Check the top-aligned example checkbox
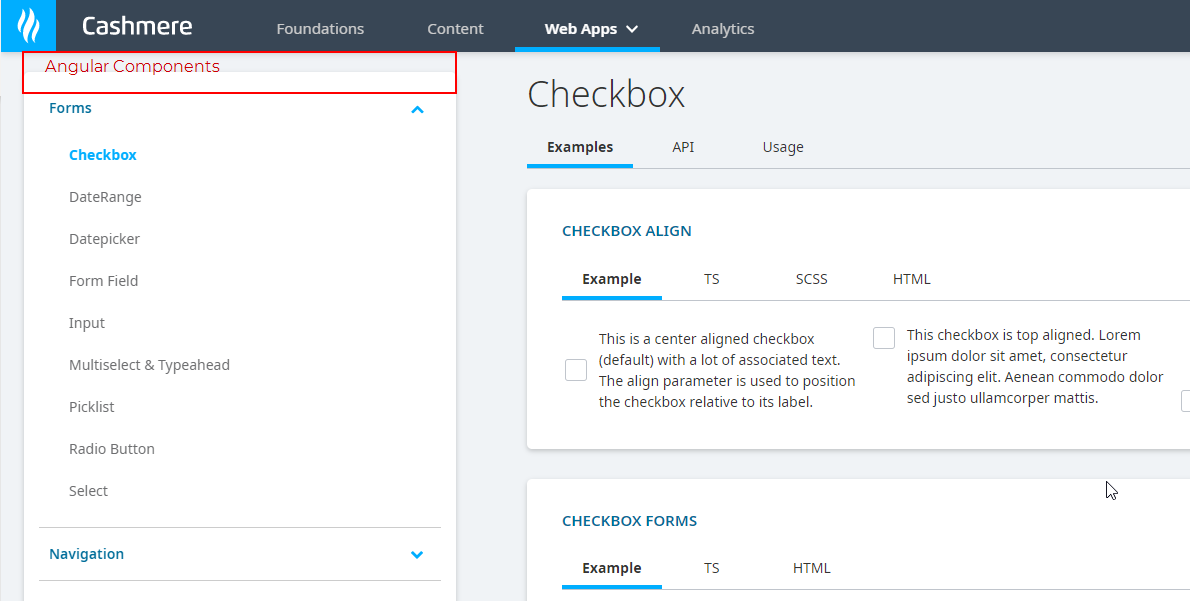This screenshot has width=1190, height=601. tap(884, 337)
